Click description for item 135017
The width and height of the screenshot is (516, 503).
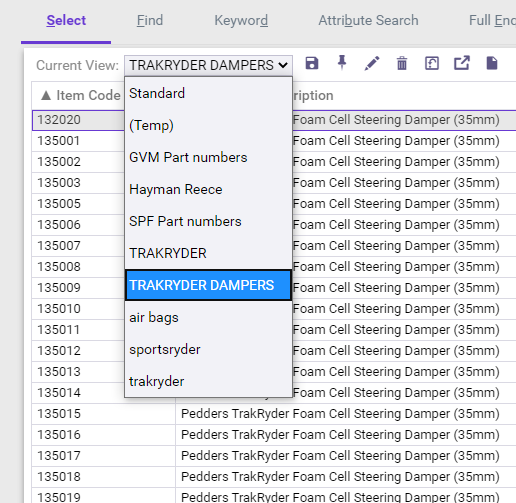point(340,456)
